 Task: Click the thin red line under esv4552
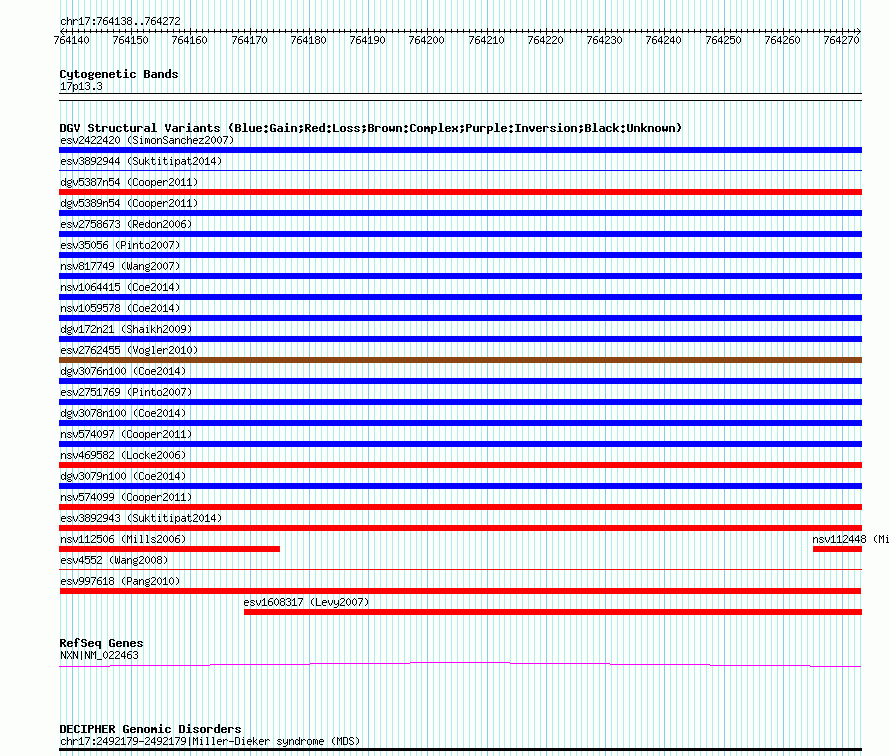[460, 569]
